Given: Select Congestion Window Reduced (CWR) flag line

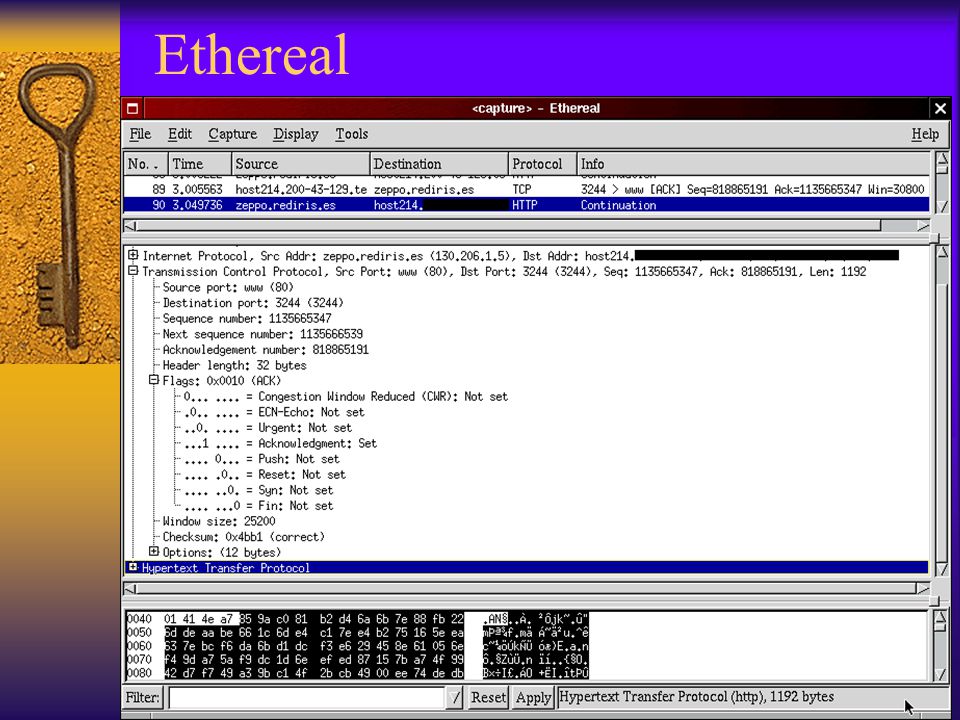Looking at the screenshot, I should point(346,397).
